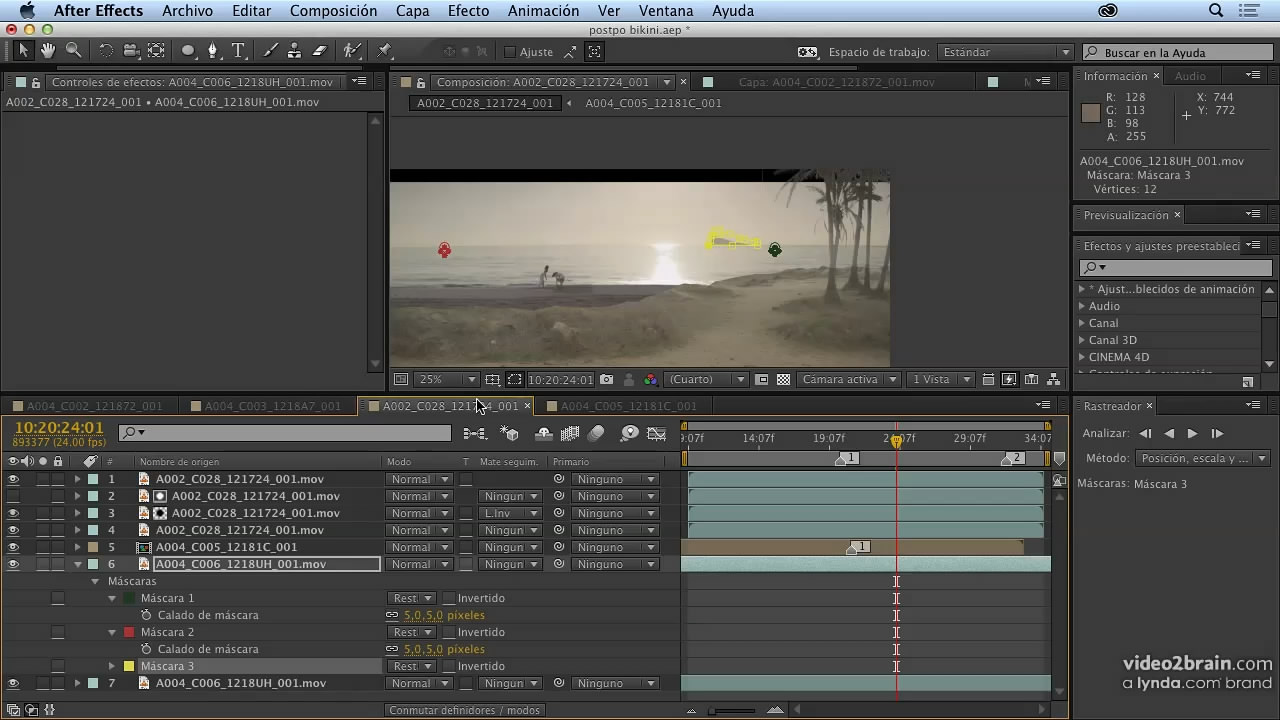Open the composition flowchart icon in viewer
1280x720 pixels.
click(x=1053, y=380)
